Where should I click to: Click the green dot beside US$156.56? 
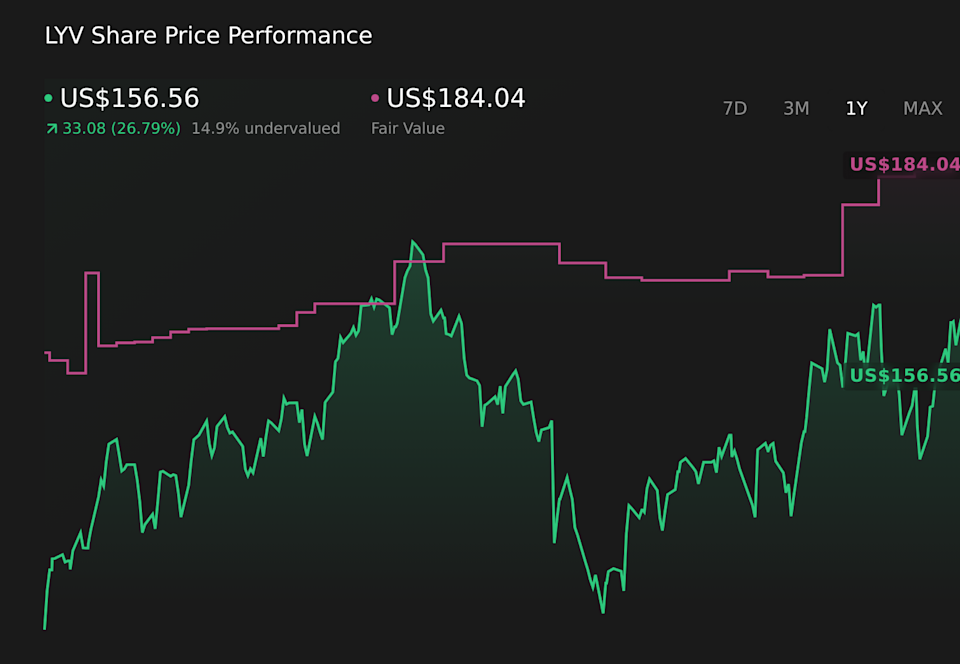click(x=49, y=98)
